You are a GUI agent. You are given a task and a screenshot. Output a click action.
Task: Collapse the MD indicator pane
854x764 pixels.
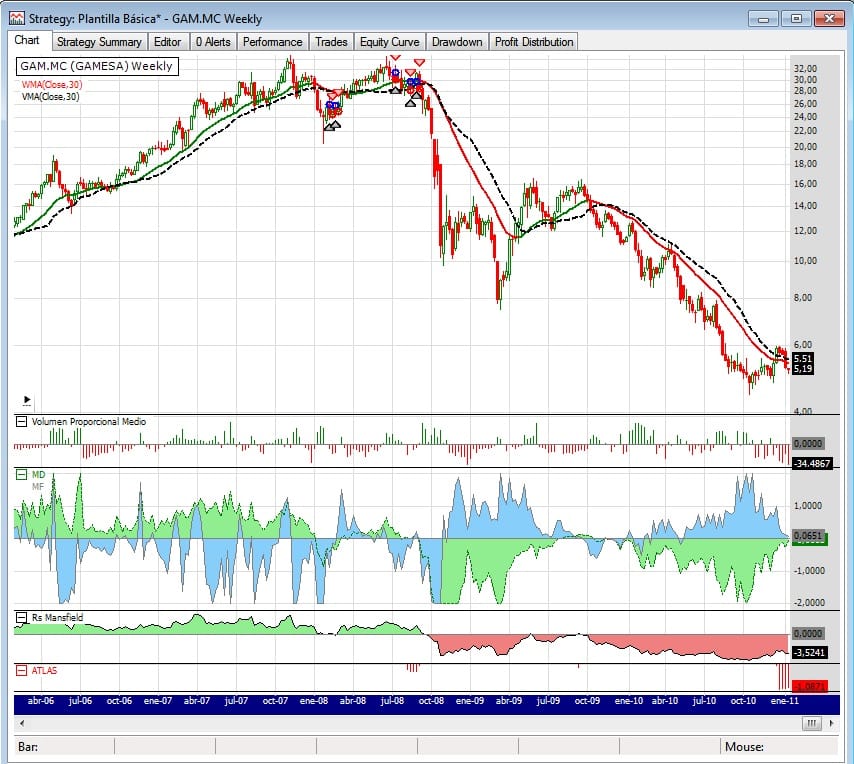pyautogui.click(x=22, y=474)
